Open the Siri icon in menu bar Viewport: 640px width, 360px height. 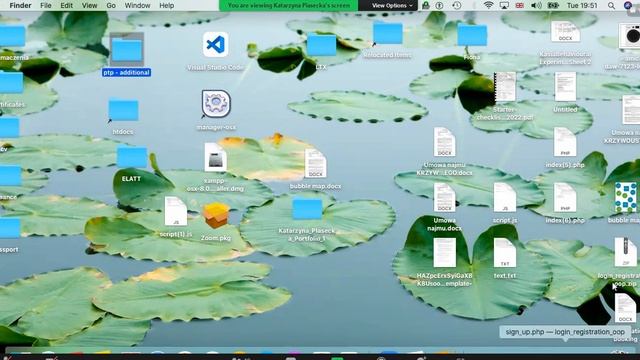pos(628,5)
